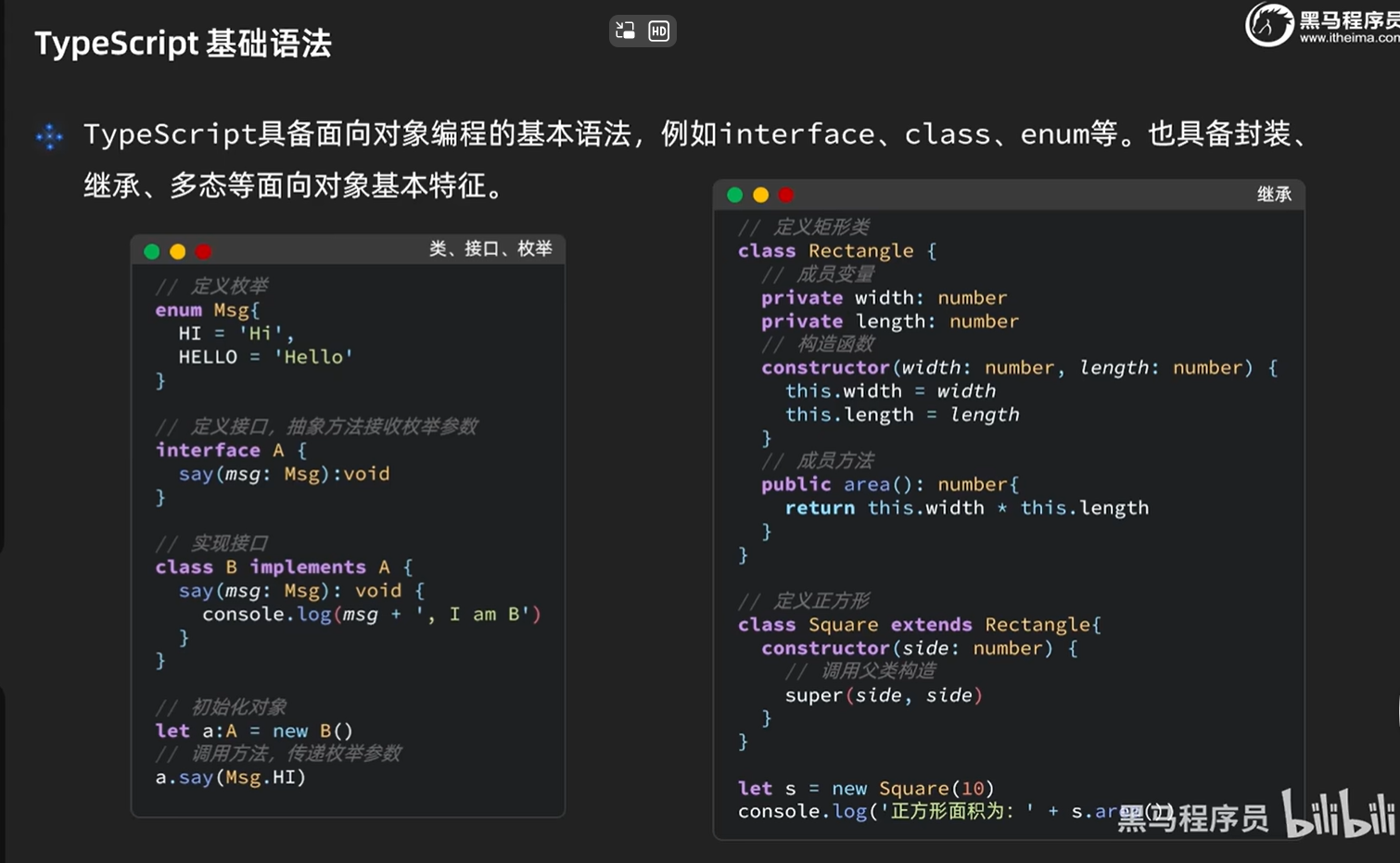Viewport: 1400px width, 863px height.
Task: Click green dot on left code window
Action: coord(152,251)
